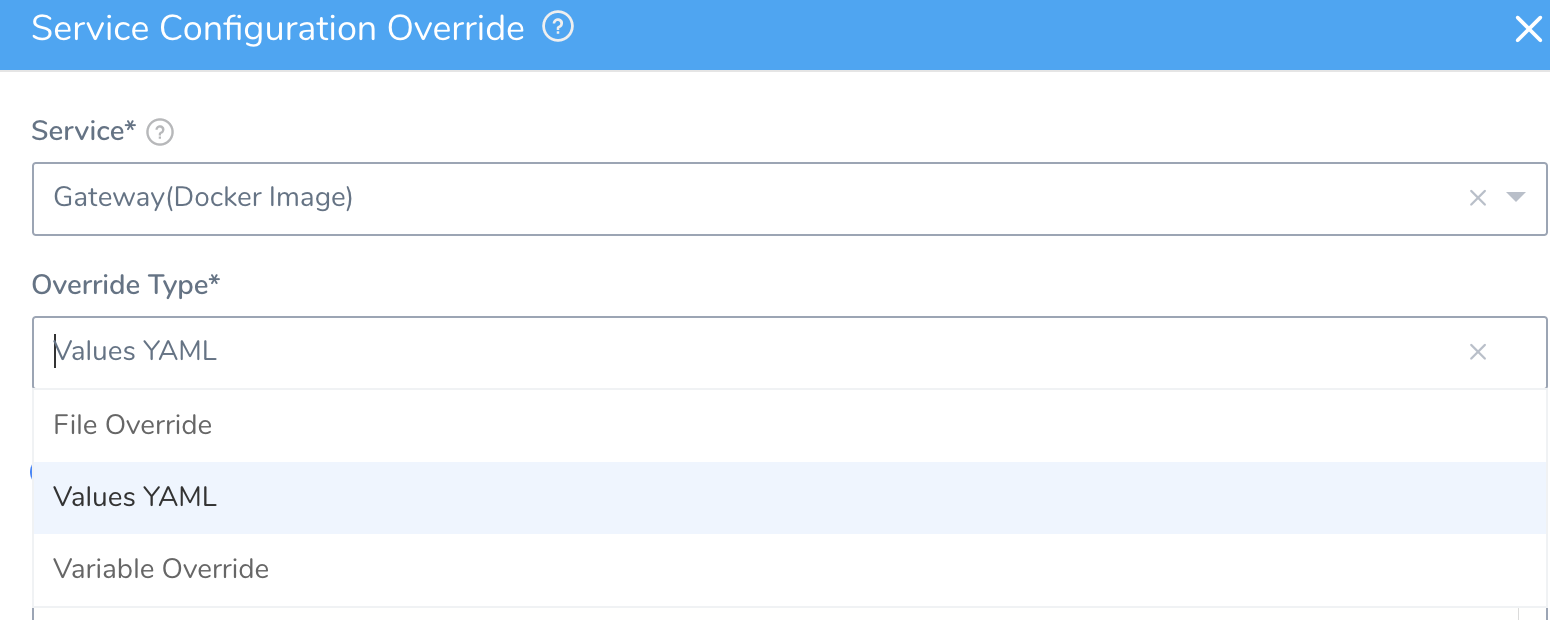Clear the selected Gateway(Docker Image) service
Screen dimensions: 1550x620
point(1477,198)
